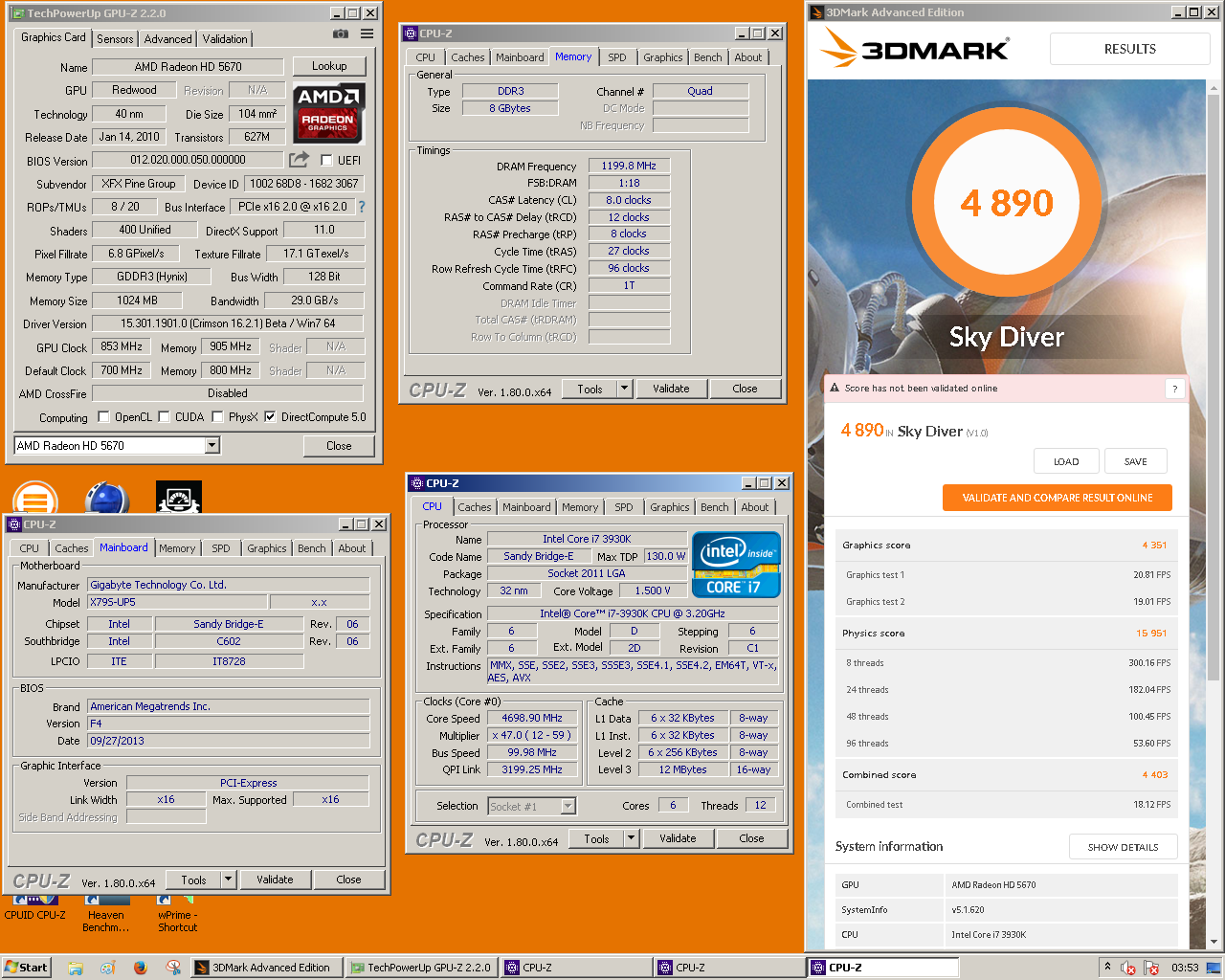Click Close button in GPU-Z
1225x980 pixels.
(339, 445)
